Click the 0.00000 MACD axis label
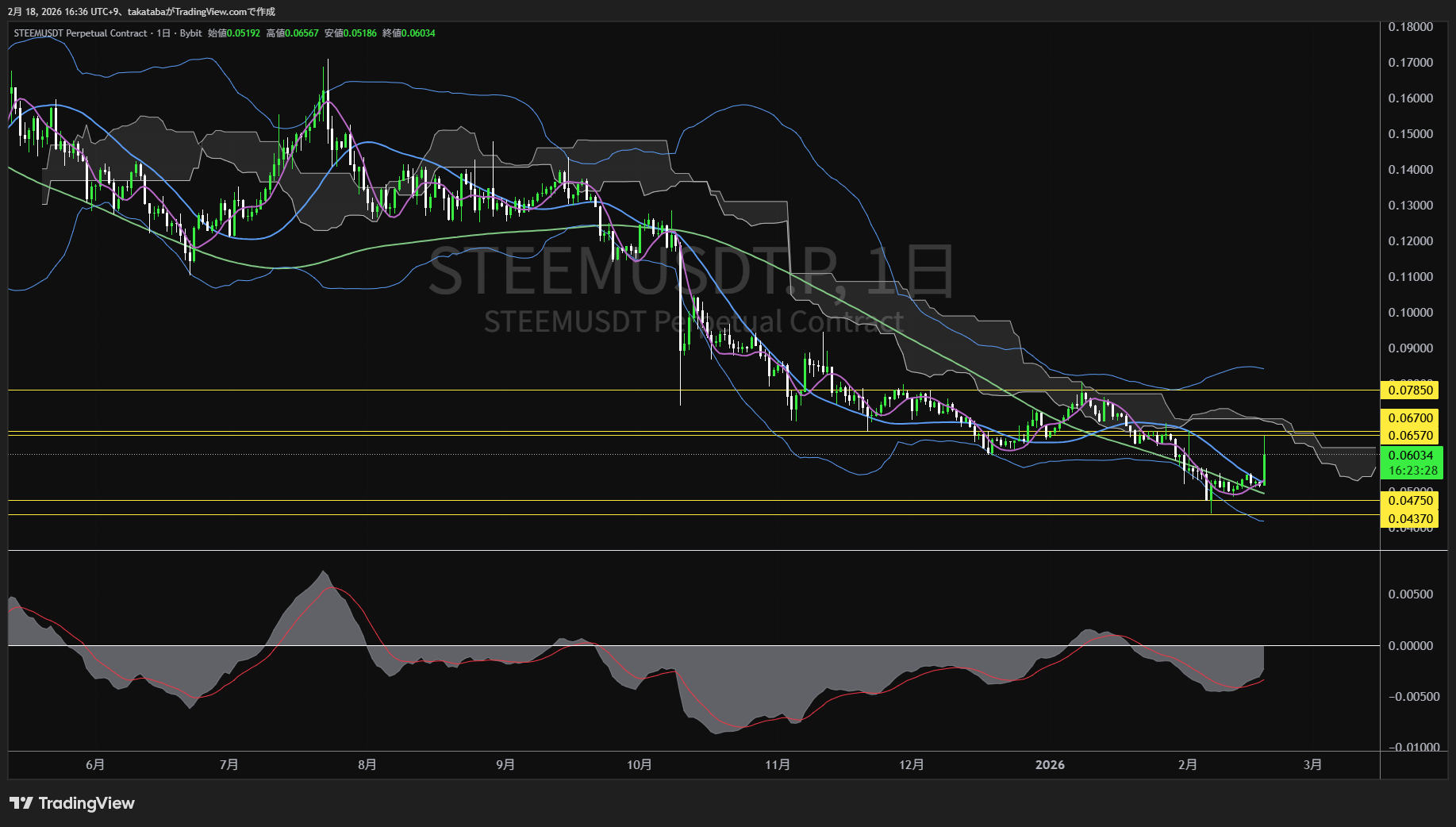Image resolution: width=1456 pixels, height=827 pixels. [x=1410, y=646]
